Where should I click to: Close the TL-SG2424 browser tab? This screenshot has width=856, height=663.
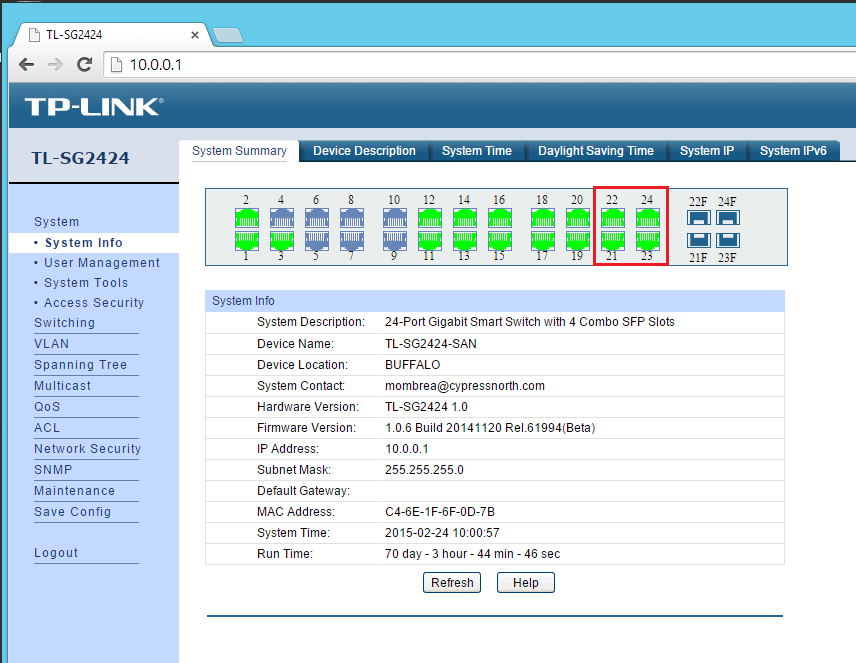(x=195, y=35)
